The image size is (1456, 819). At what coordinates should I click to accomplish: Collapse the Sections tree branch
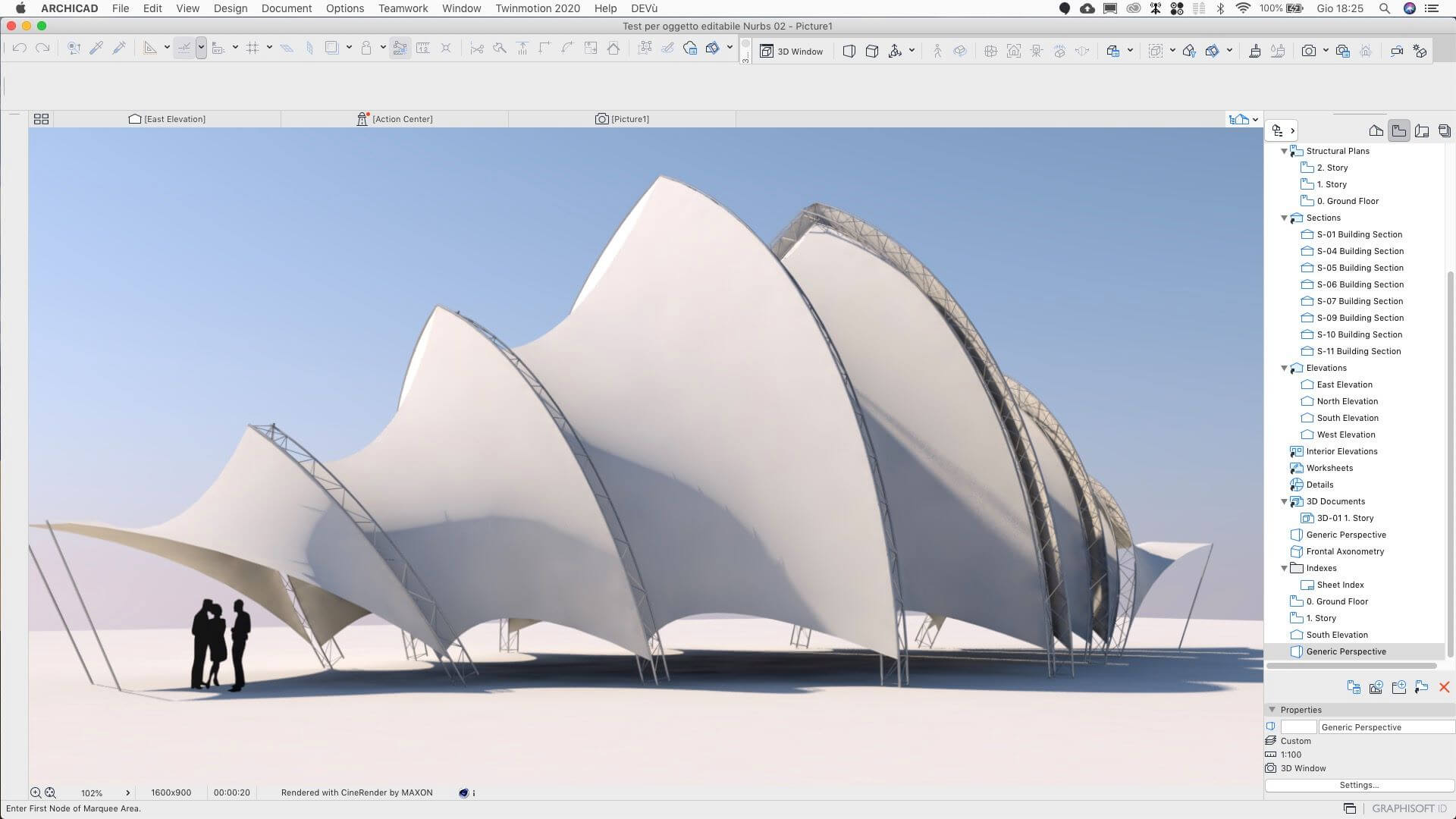point(1285,218)
